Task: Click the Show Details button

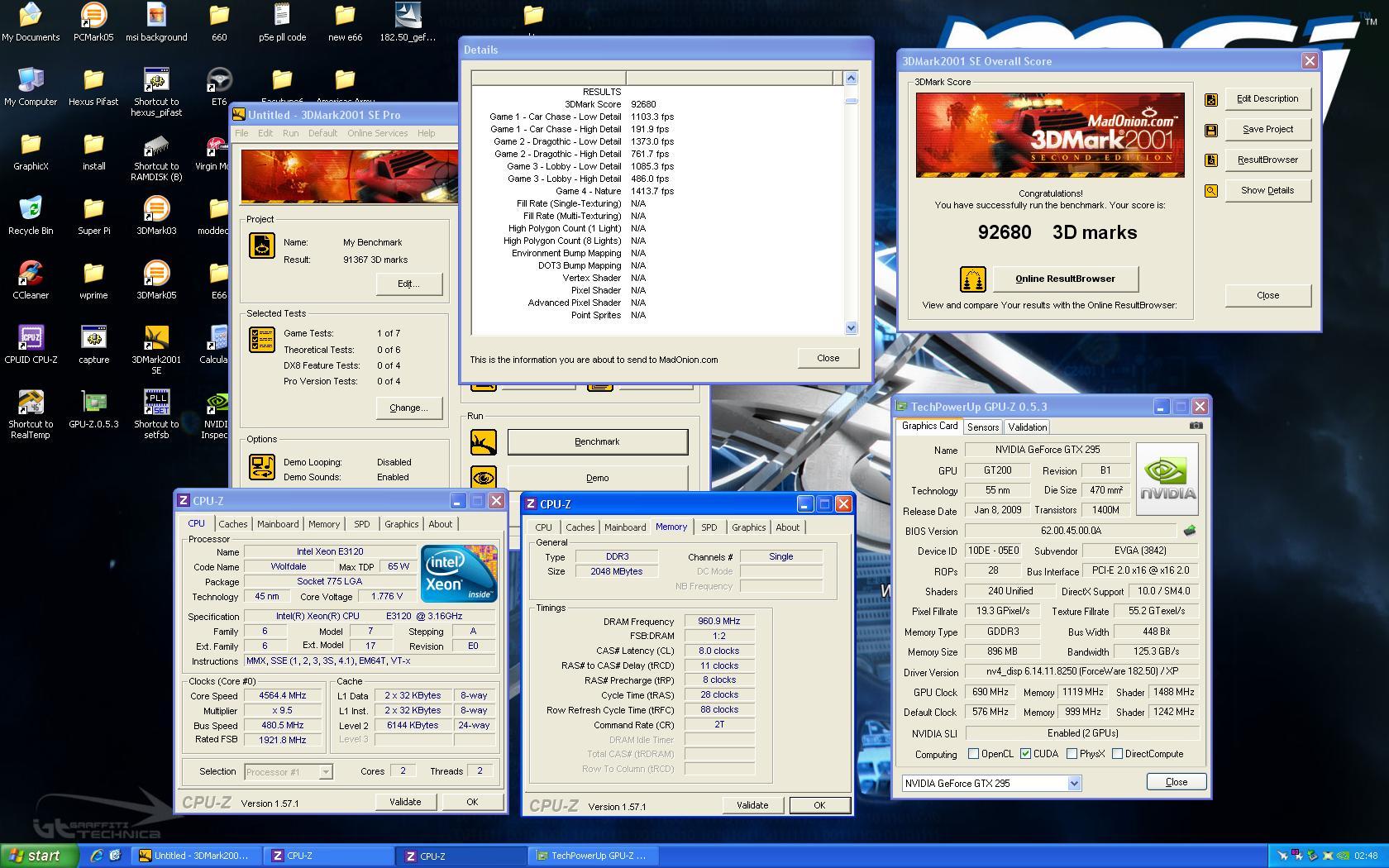Action: [x=1267, y=191]
